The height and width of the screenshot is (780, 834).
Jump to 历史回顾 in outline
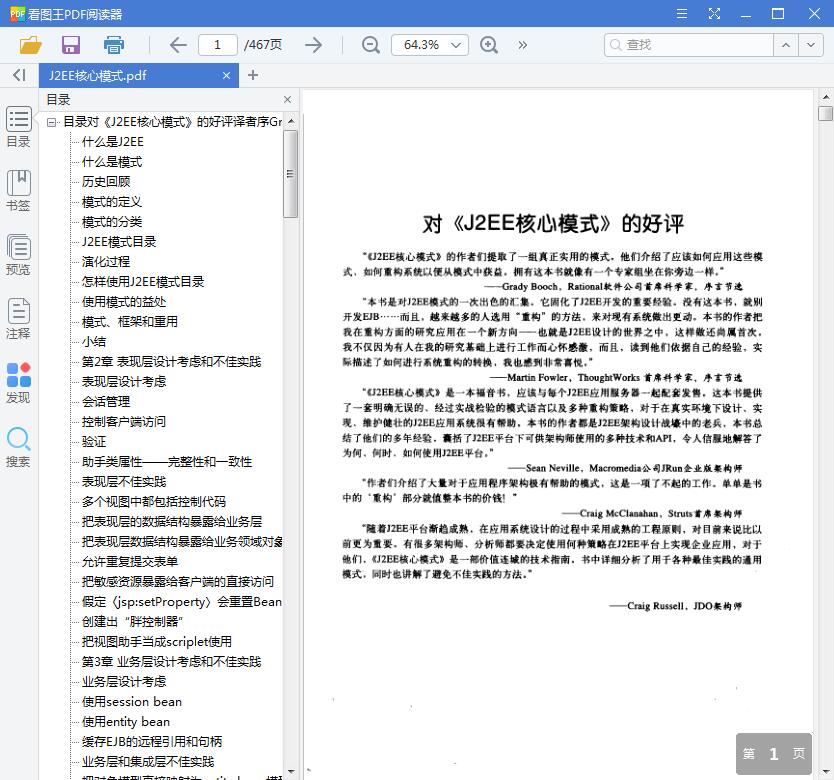tap(106, 181)
